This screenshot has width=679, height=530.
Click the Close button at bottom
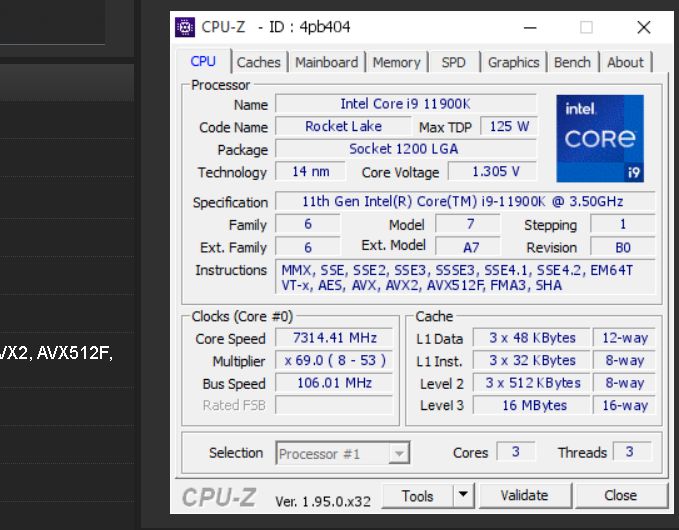click(x=621, y=495)
